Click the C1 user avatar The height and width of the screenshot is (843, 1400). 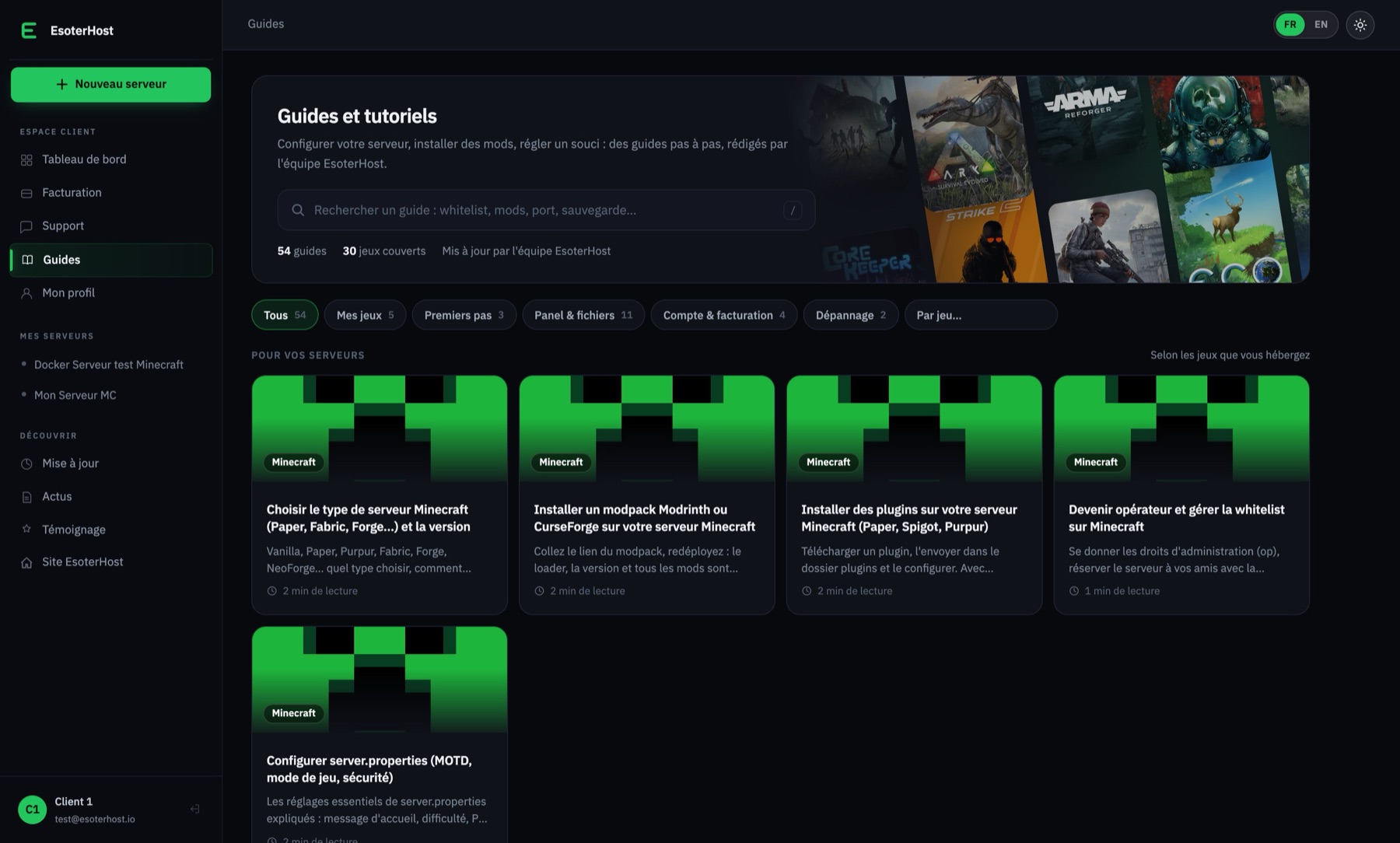point(32,810)
